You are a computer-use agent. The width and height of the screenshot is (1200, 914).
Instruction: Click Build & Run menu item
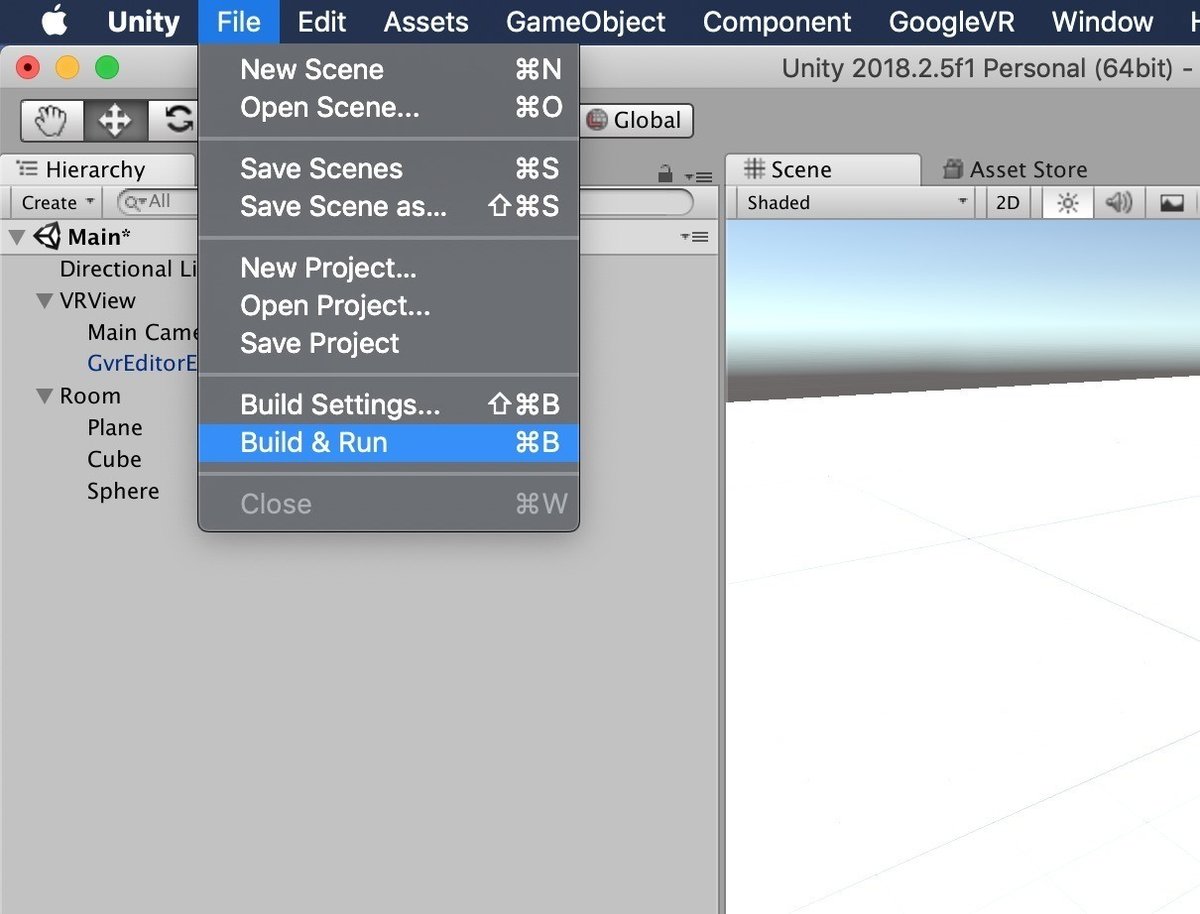(389, 442)
